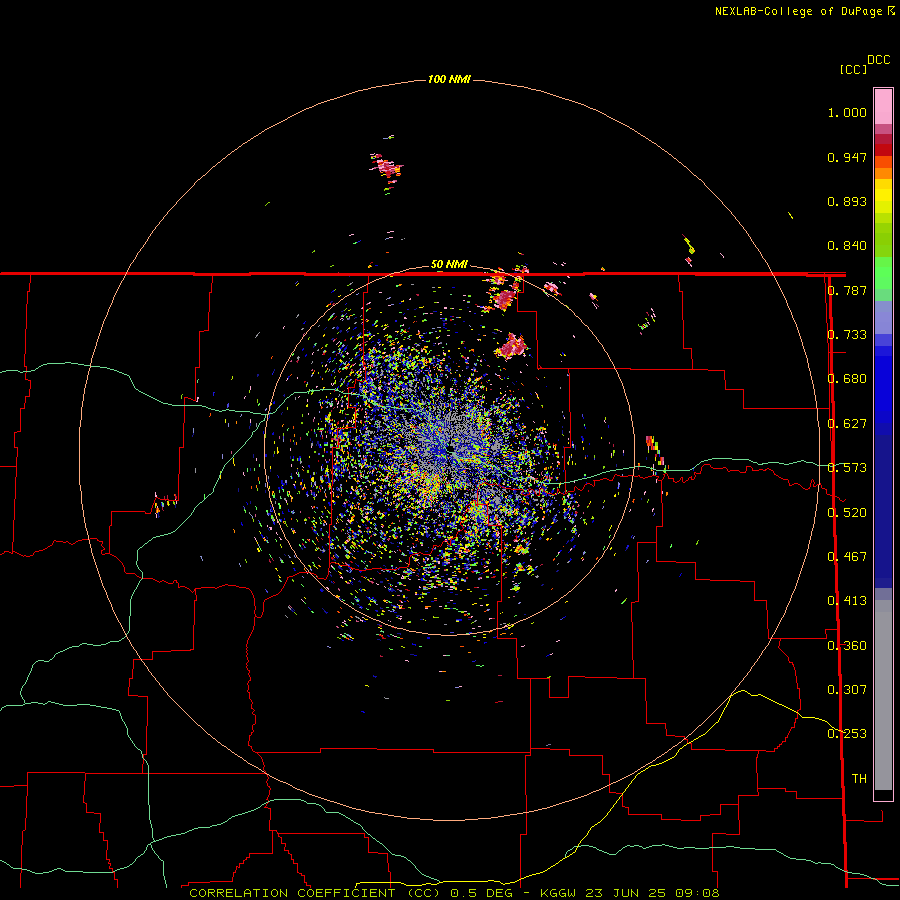Click the 0.5 DEG elevation text in the caption

(481, 893)
